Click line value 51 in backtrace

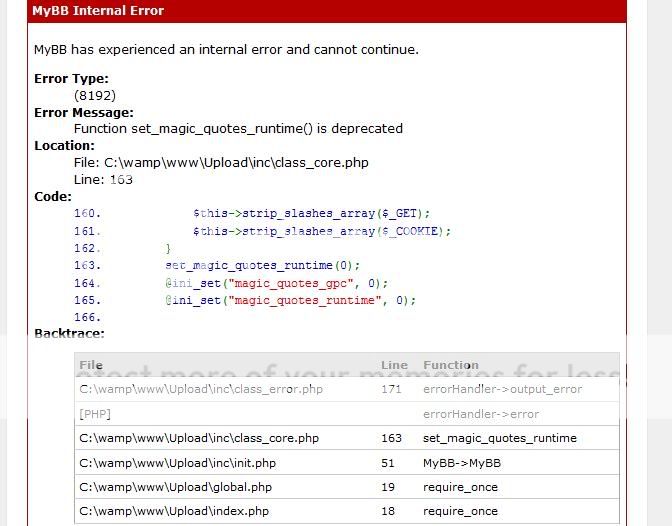click(x=387, y=463)
